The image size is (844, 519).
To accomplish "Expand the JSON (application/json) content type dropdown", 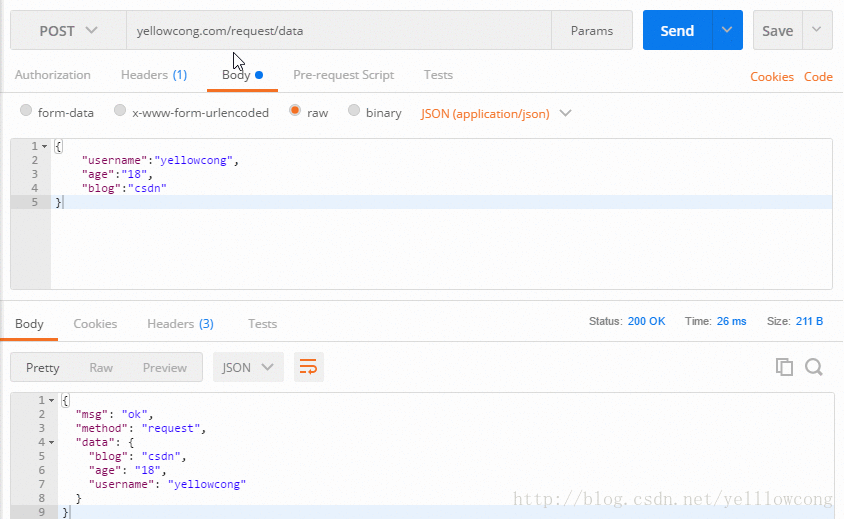I will pos(497,113).
